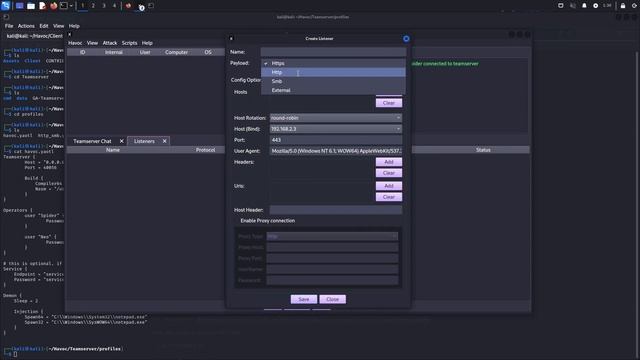Switch to the Listeners tab

[144, 141]
